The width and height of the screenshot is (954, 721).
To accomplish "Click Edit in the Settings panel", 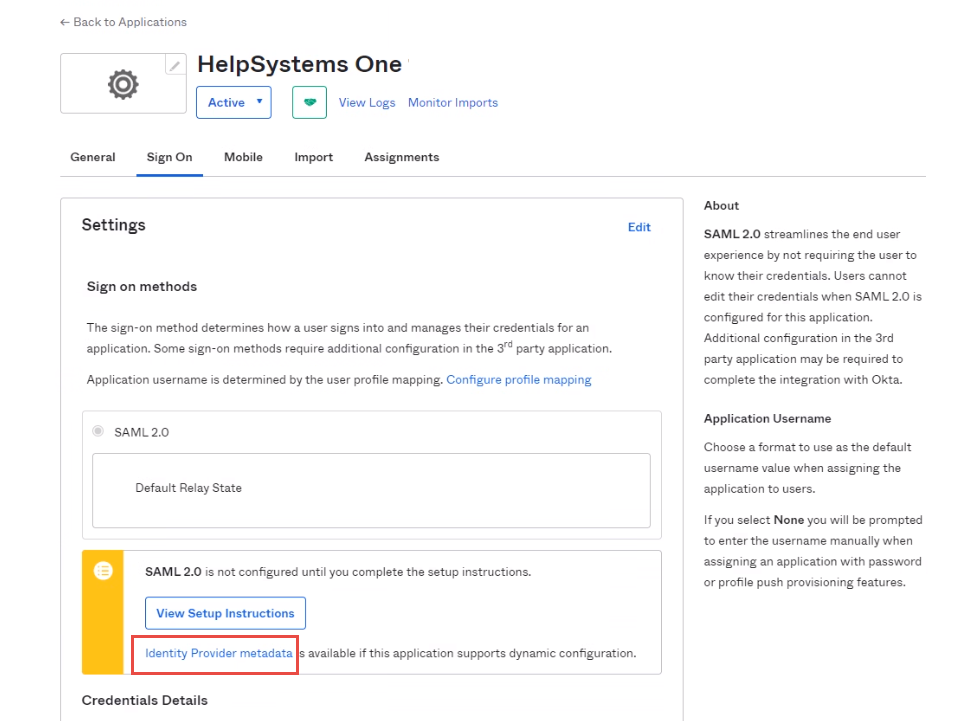I will 639,227.
